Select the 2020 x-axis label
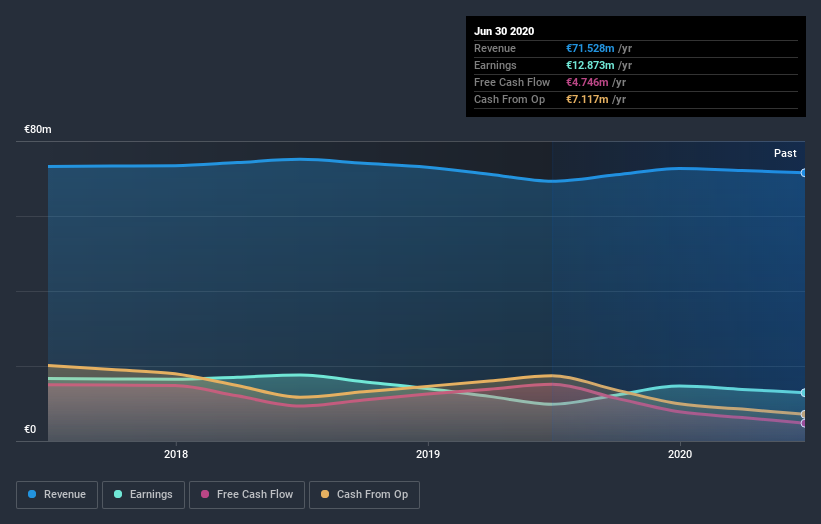This screenshot has width=821, height=524. 680,454
